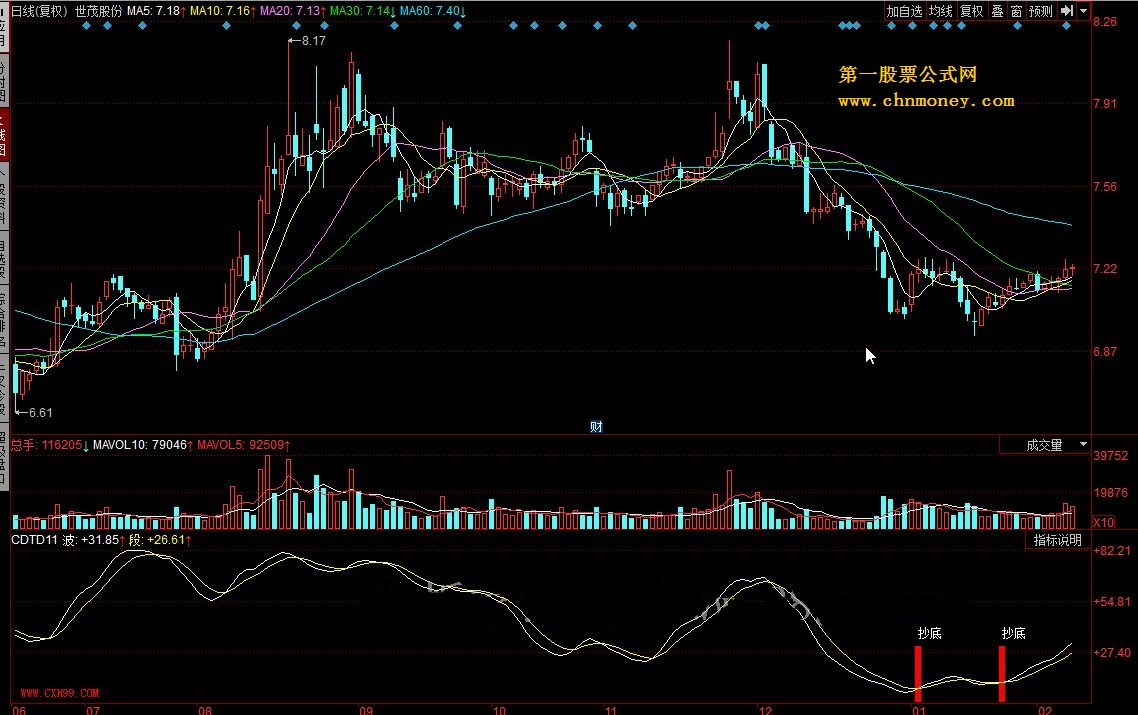This screenshot has width=1138, height=715.
Task: Toggle the 均线 moving average lines
Action: [941, 11]
